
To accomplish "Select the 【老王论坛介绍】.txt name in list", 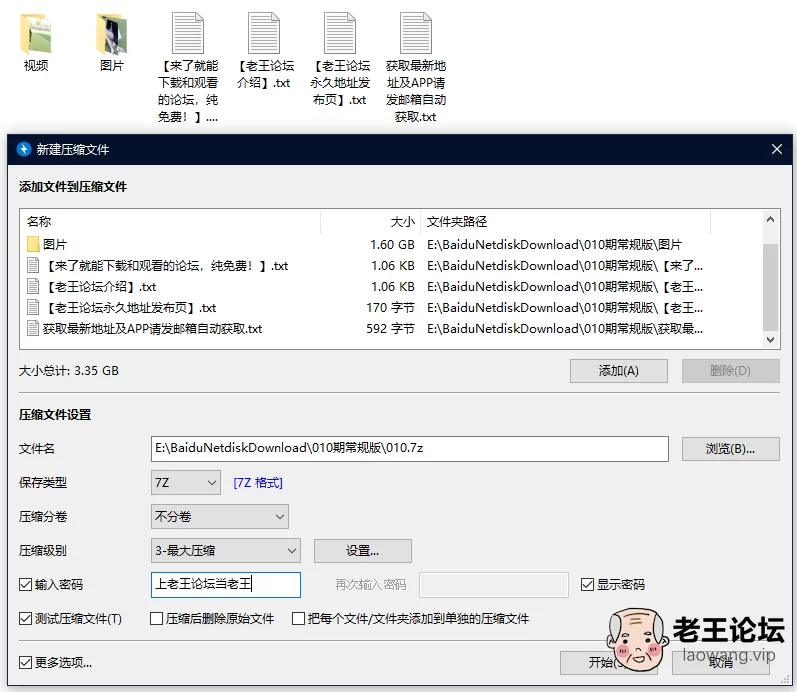I will coord(100,287).
